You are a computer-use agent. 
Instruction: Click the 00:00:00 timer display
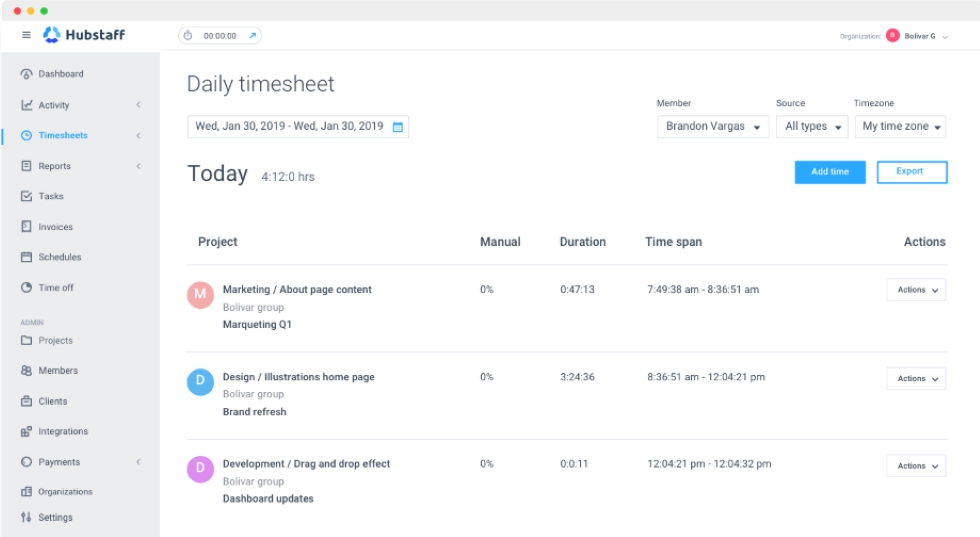point(220,36)
